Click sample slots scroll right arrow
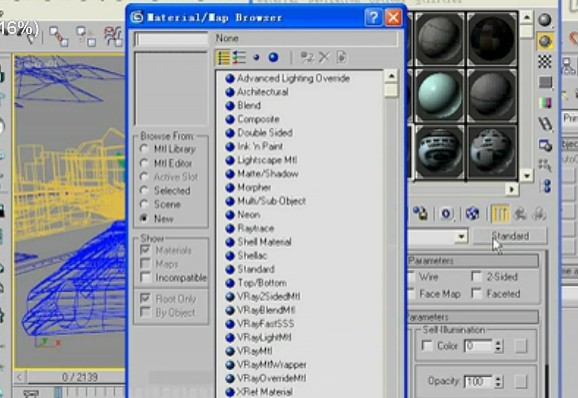The height and width of the screenshot is (398, 578). (x=511, y=189)
